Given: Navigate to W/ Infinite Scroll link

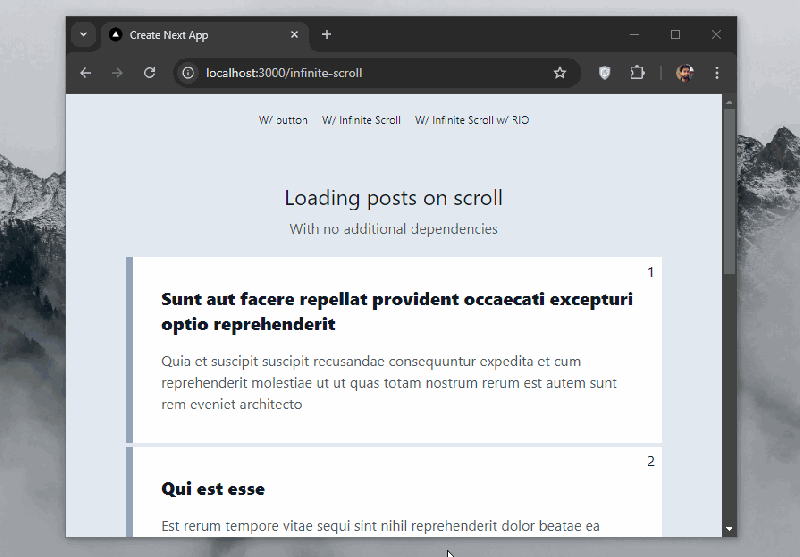Looking at the screenshot, I should [361, 120].
